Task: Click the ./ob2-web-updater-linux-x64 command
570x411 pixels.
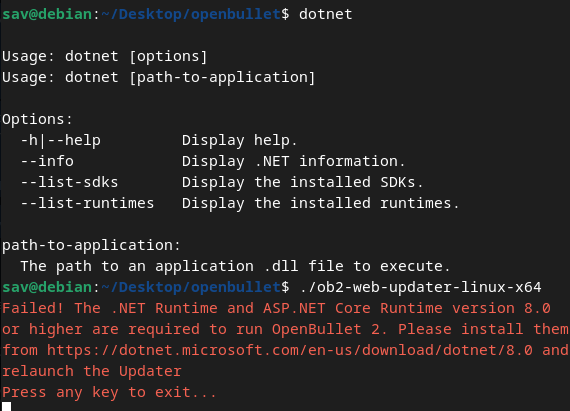Action: click(x=420, y=287)
